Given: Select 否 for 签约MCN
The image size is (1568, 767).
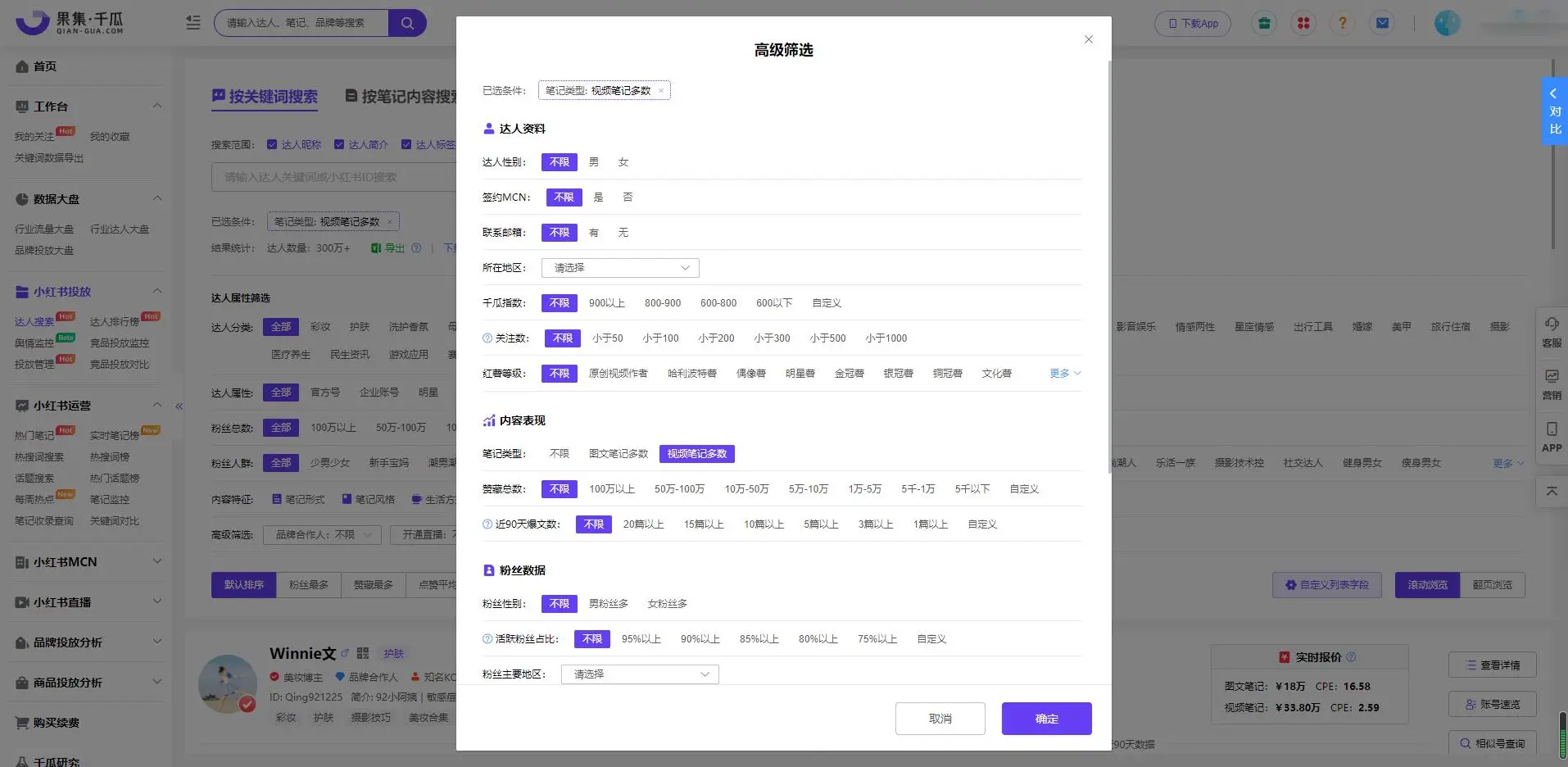Looking at the screenshot, I should pyautogui.click(x=628, y=197).
